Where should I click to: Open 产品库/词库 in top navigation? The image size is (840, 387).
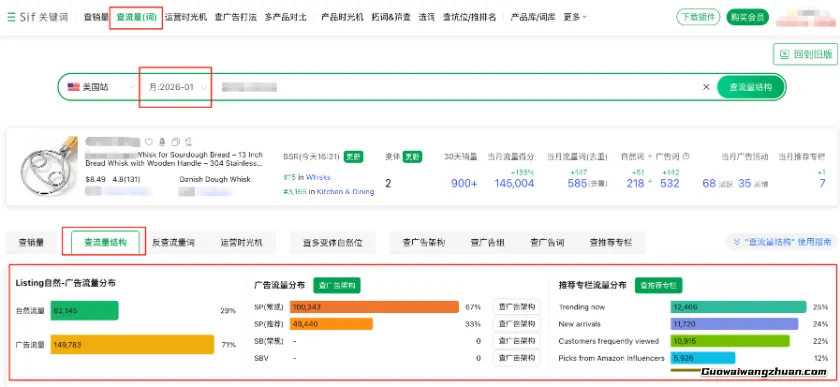click(x=533, y=17)
